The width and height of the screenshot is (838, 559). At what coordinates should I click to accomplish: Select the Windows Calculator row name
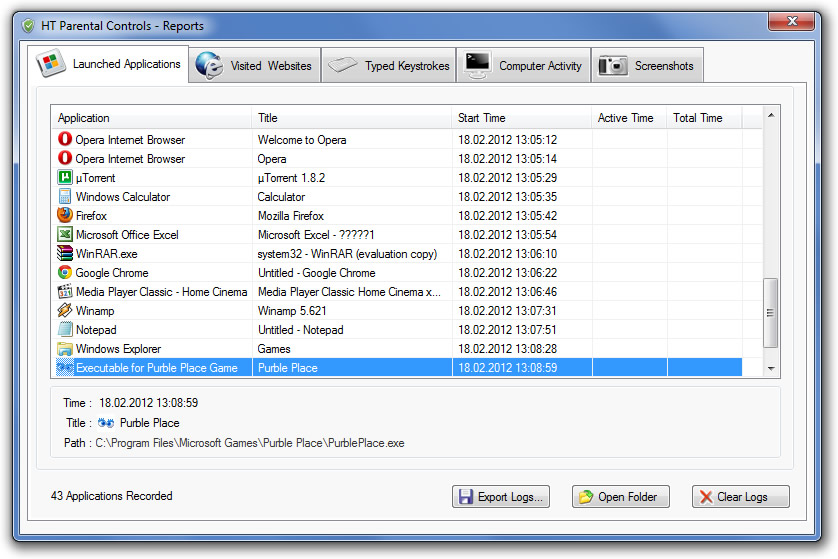[x=123, y=197]
